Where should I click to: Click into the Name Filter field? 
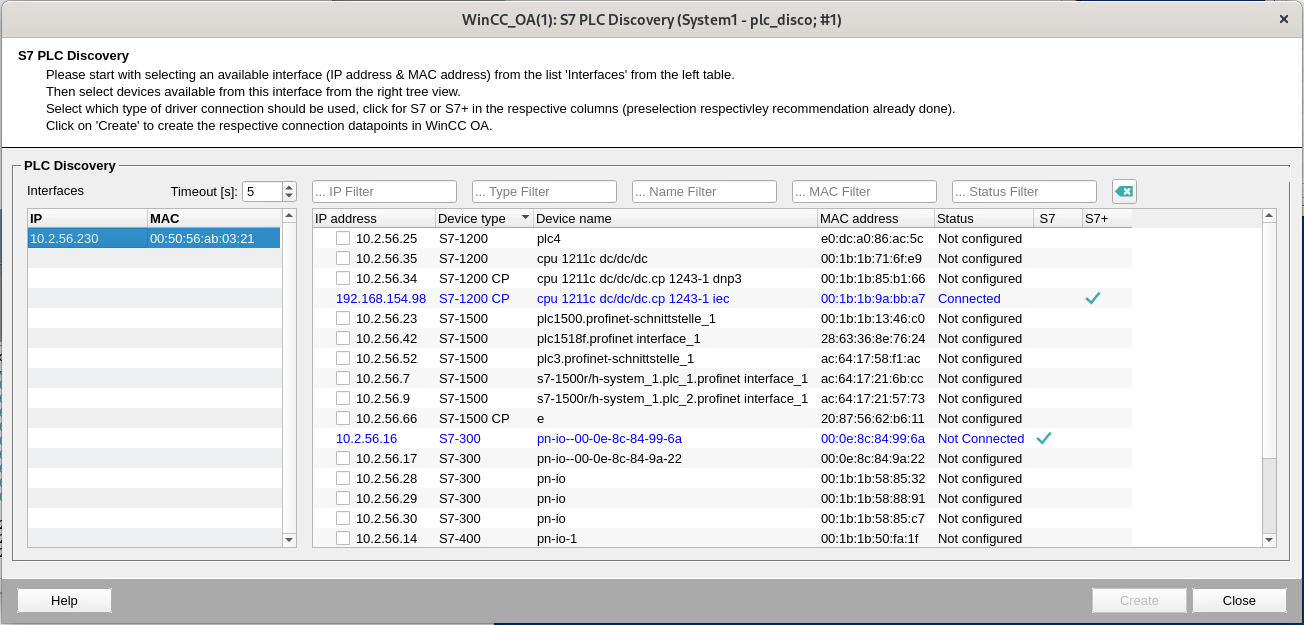pos(704,191)
